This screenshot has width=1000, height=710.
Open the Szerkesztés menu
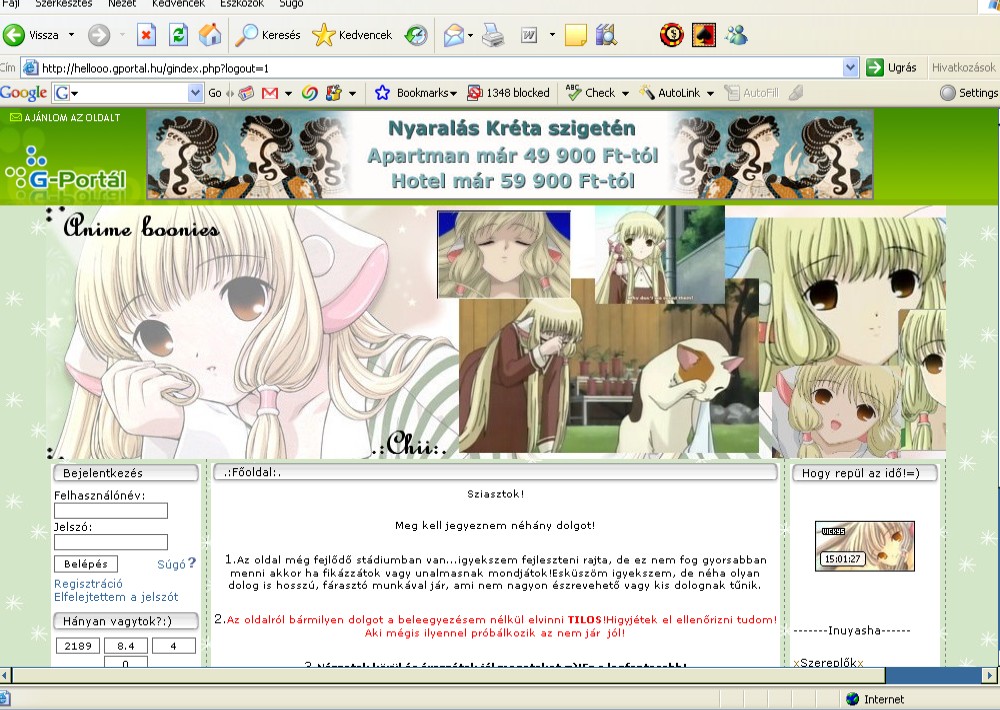[x=64, y=4]
